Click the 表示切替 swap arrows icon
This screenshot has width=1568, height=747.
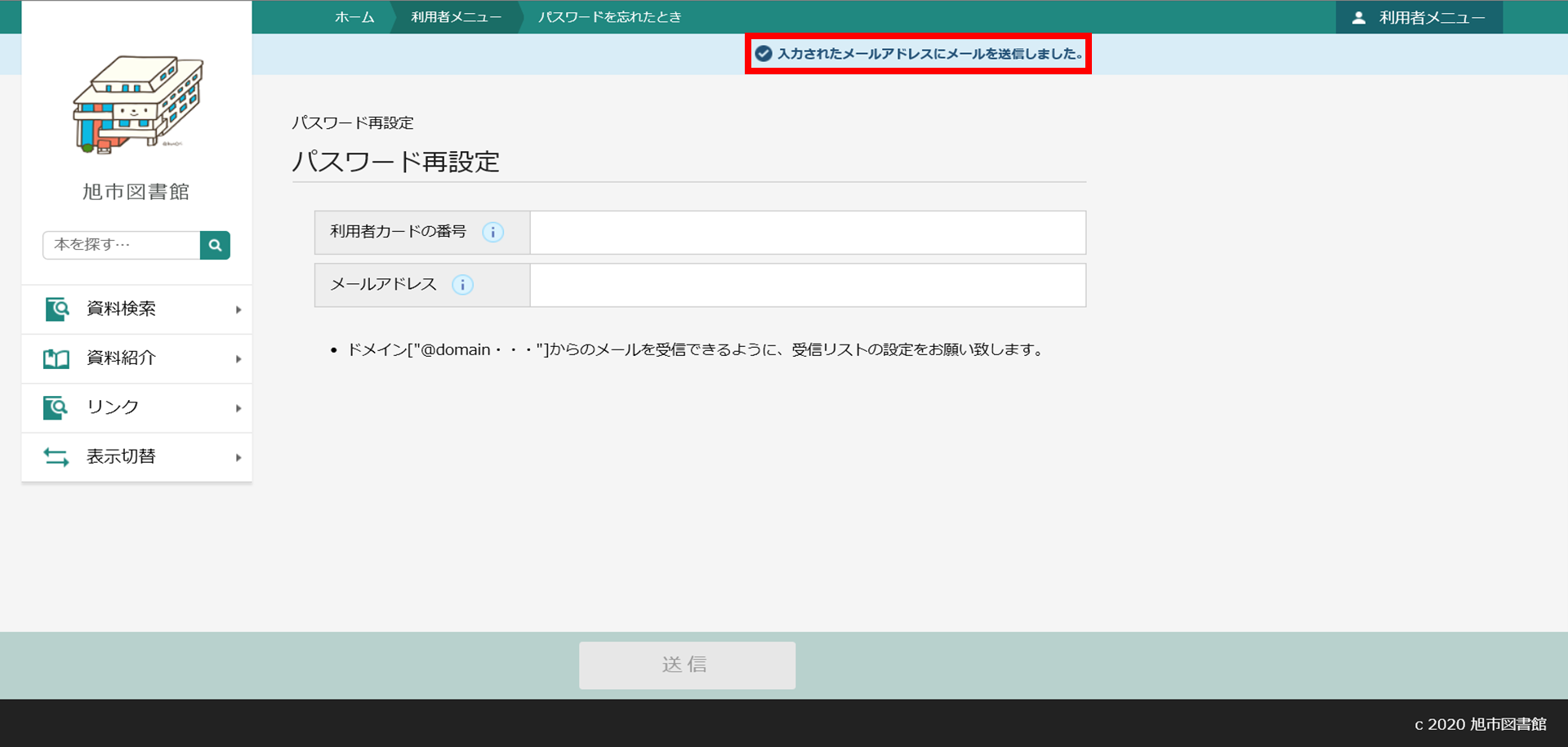56,457
